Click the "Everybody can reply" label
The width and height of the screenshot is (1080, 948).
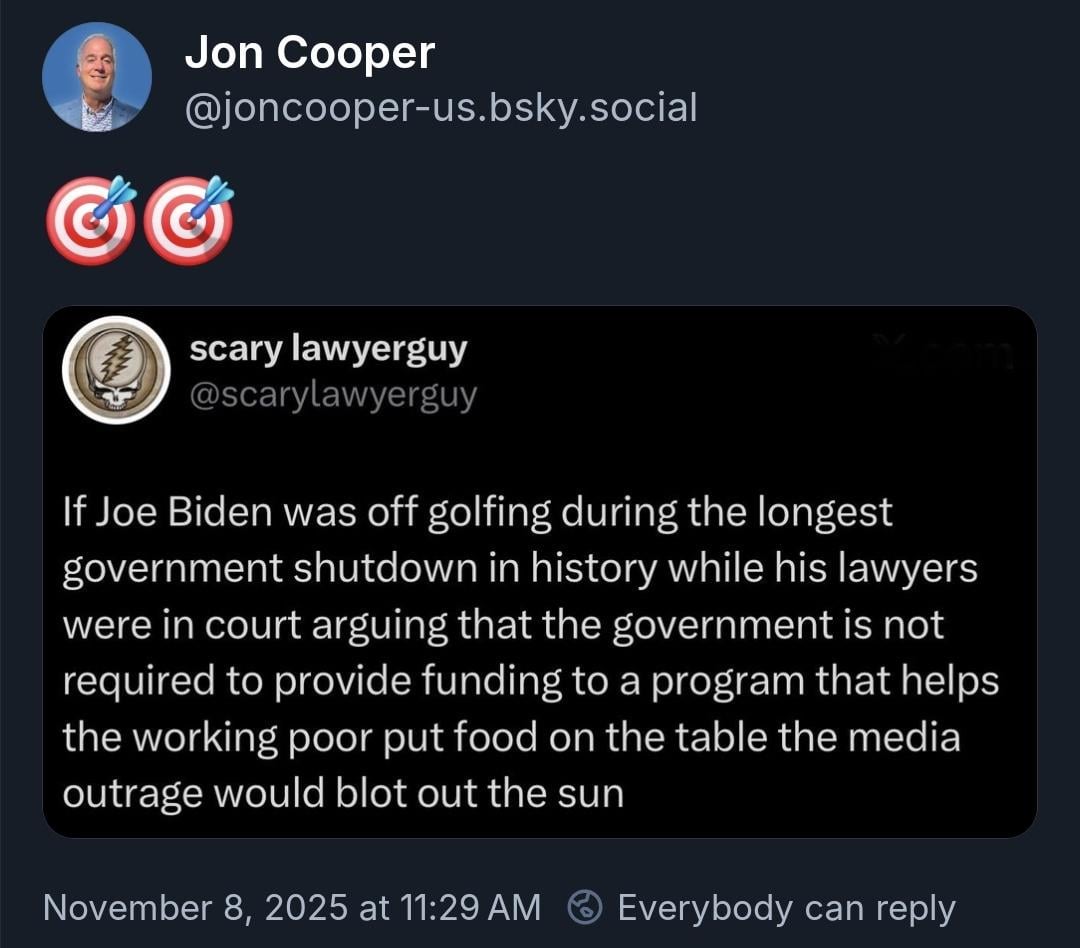coord(786,907)
